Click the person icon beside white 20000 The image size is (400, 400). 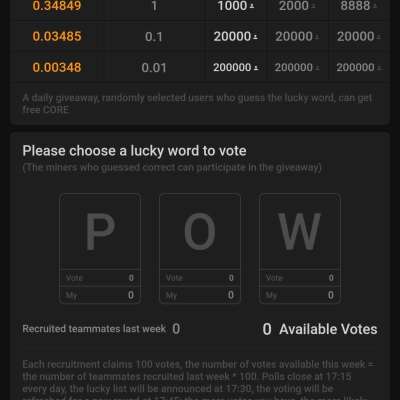click(255, 37)
